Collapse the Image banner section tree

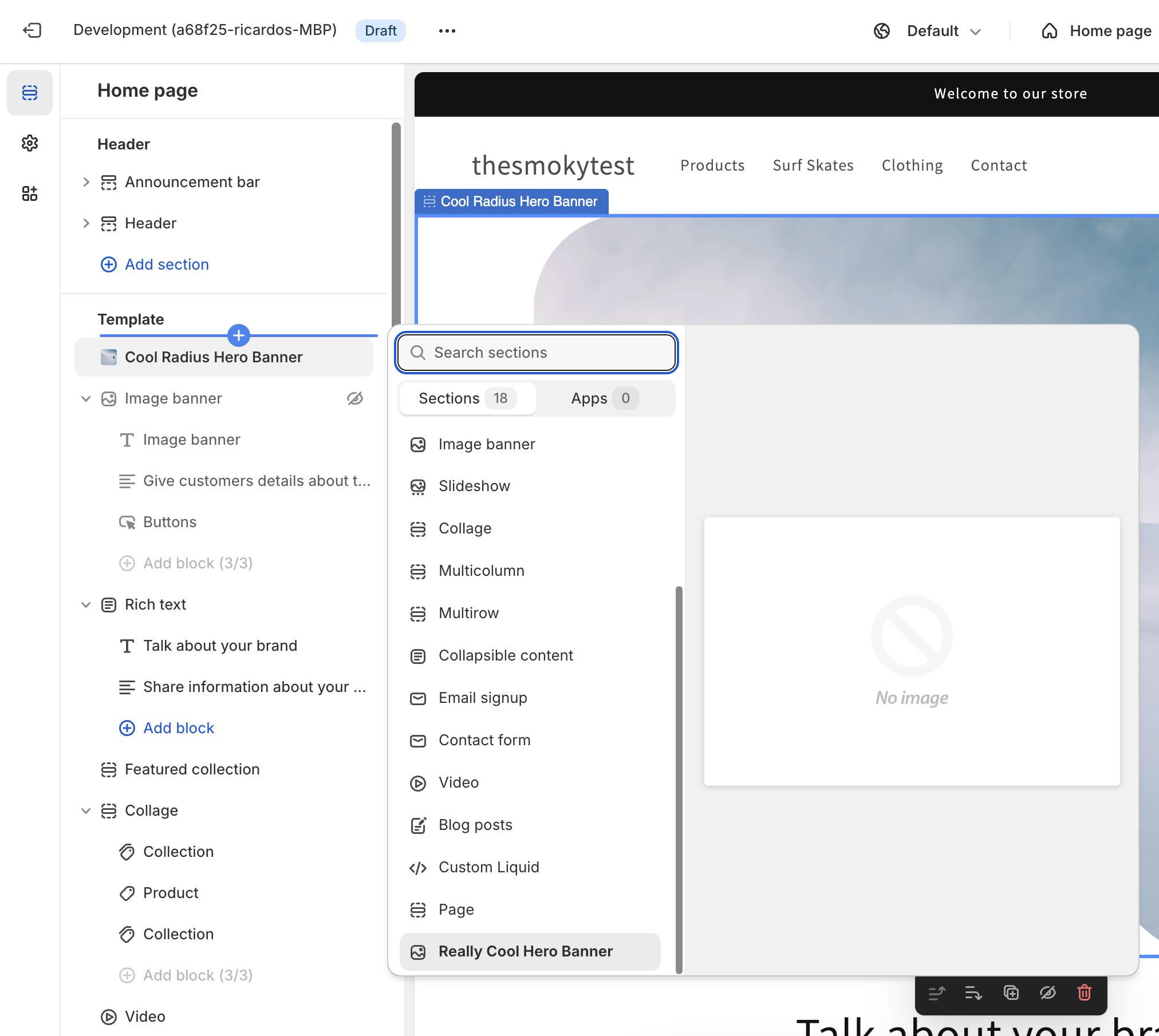[x=86, y=398]
